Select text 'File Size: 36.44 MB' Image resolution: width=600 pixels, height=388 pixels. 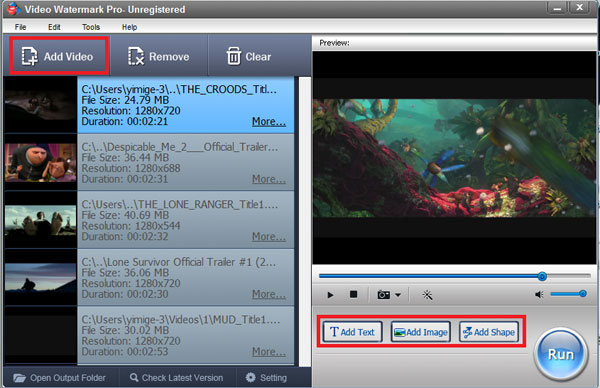click(x=125, y=157)
